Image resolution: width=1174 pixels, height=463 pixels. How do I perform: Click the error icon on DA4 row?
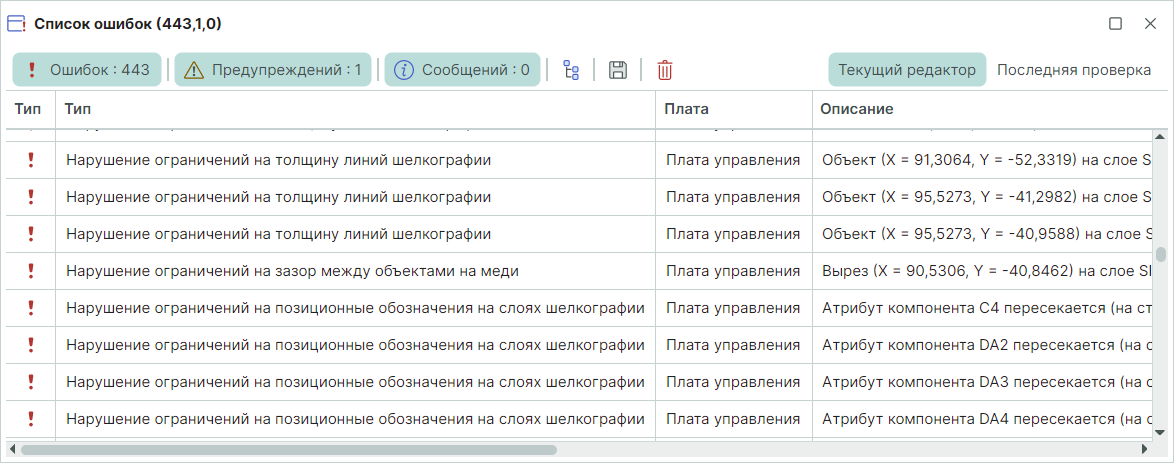pos(31,418)
